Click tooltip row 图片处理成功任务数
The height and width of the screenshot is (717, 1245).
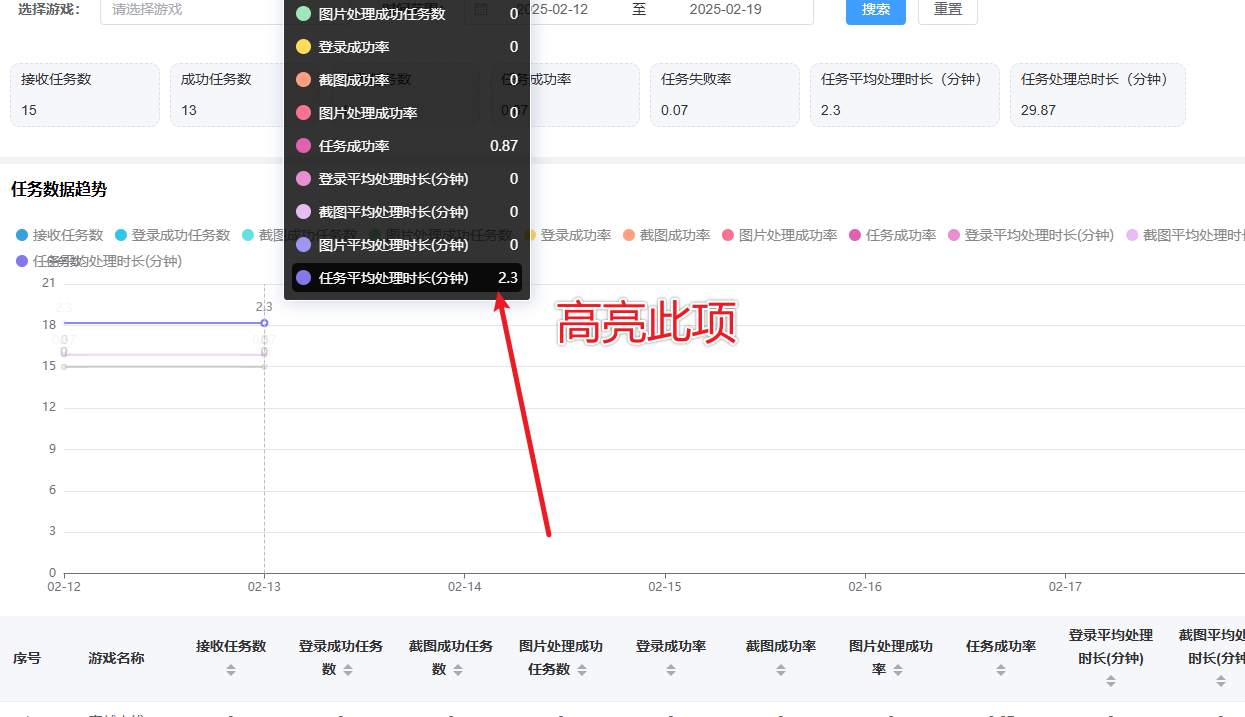point(407,14)
